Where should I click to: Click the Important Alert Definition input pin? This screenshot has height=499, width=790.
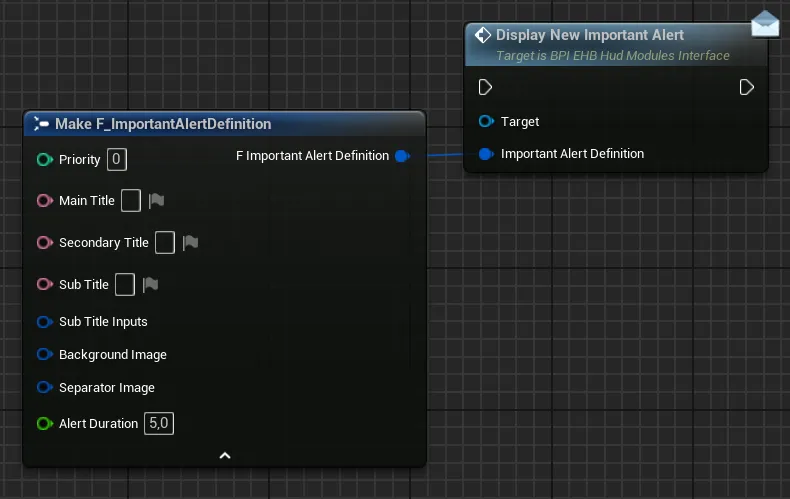[486, 154]
